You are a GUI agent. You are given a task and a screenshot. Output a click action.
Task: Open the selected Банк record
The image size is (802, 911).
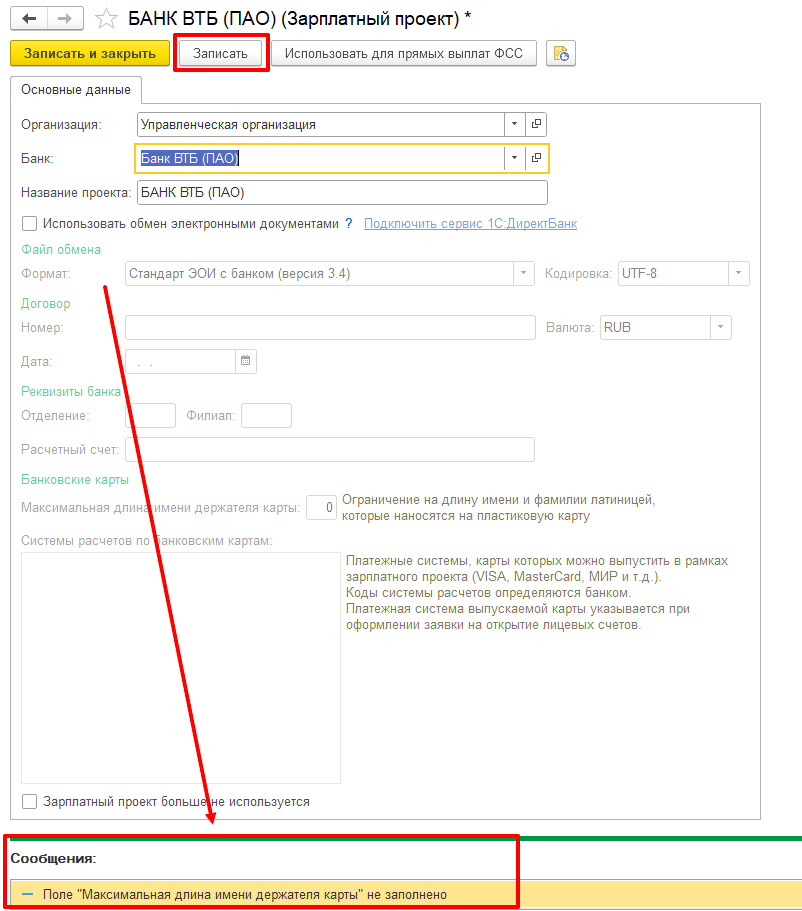pyautogui.click(x=537, y=158)
